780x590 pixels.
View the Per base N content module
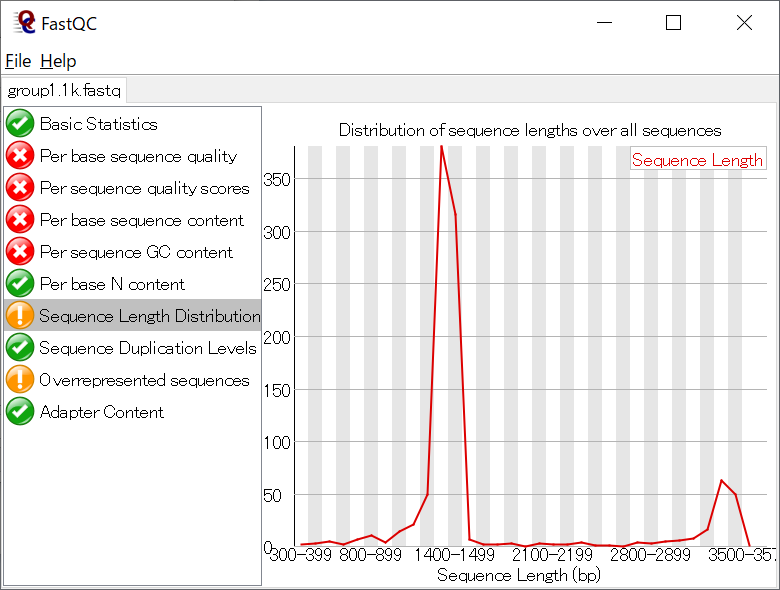click(x=132, y=283)
